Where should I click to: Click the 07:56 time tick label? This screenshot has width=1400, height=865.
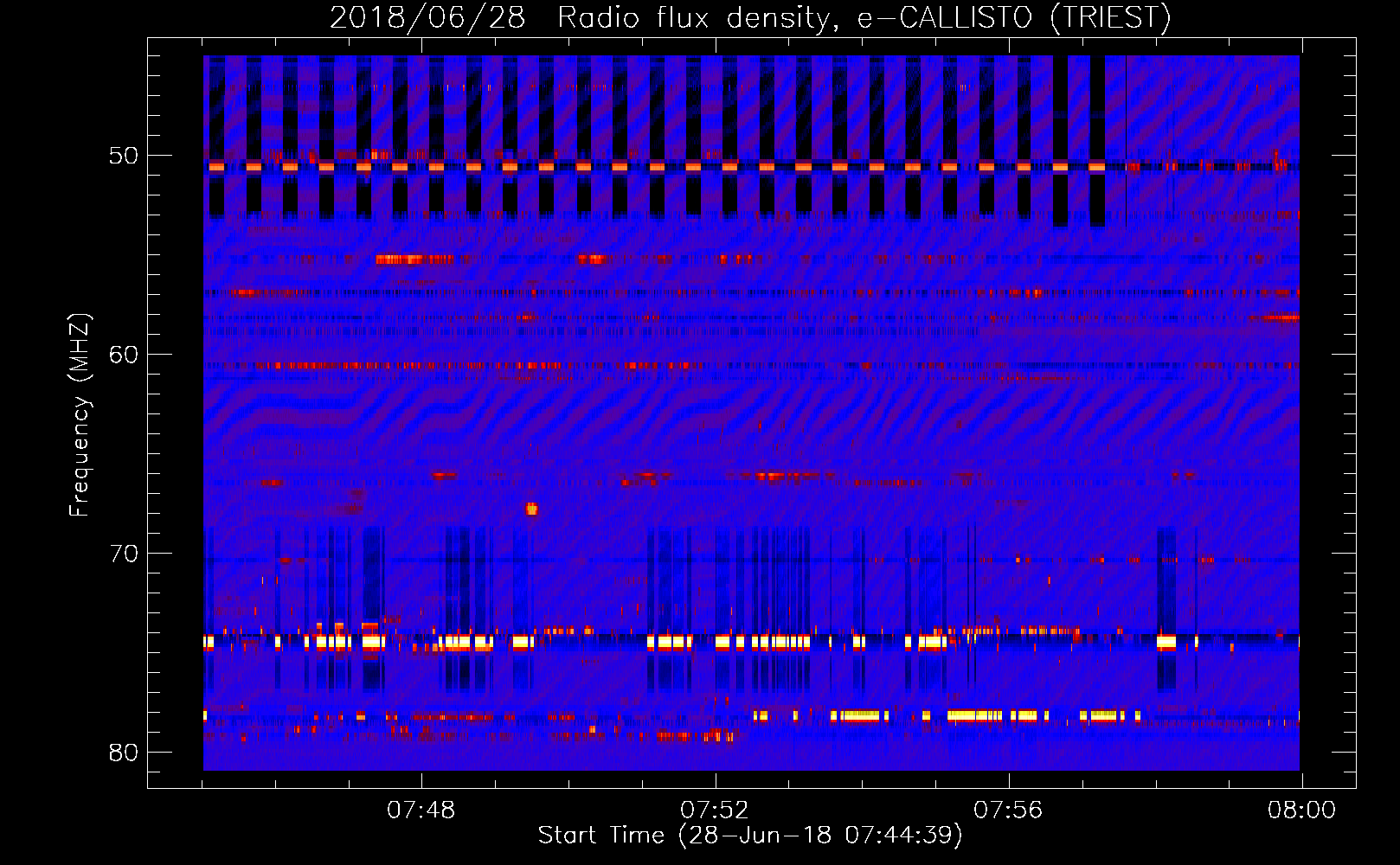(1009, 811)
